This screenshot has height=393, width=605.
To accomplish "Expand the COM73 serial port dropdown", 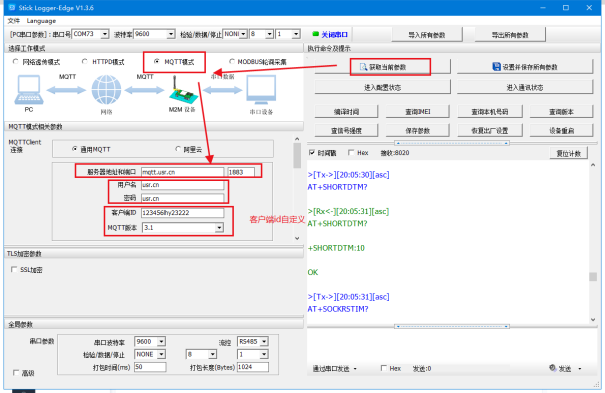I will tap(105, 34).
